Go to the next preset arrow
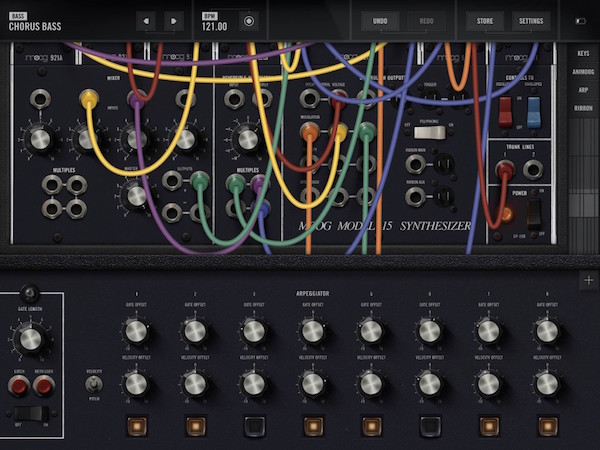Viewport: 600px width, 450px height. [174, 21]
